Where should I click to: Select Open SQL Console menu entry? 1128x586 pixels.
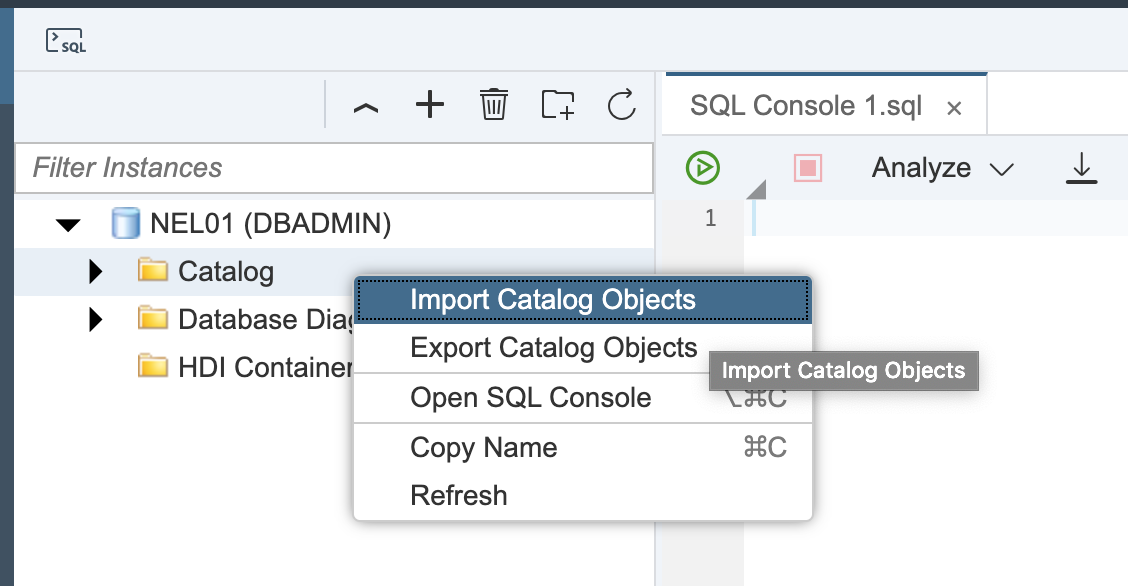(x=531, y=398)
